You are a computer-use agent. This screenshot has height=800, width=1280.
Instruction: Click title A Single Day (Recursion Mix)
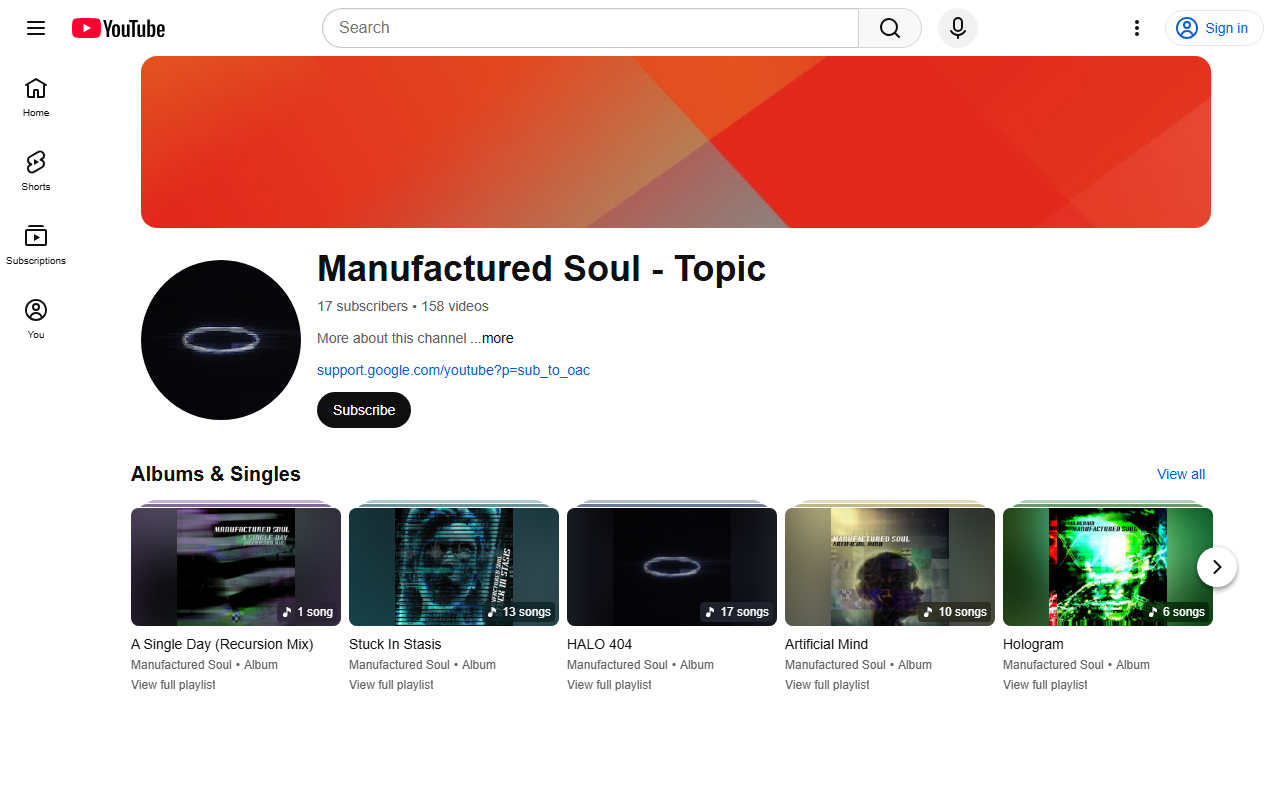pyautogui.click(x=222, y=644)
